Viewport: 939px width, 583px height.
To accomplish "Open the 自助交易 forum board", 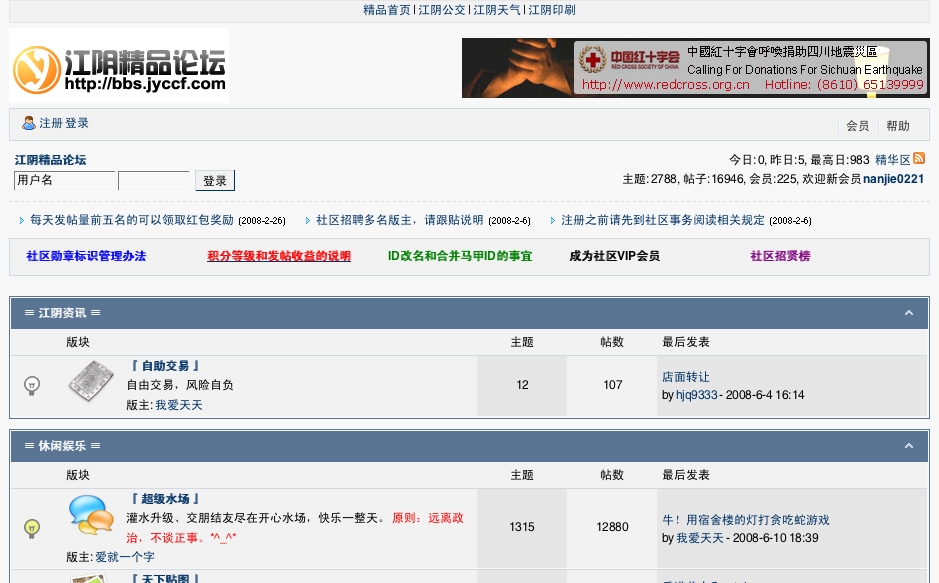I will pos(165,366).
